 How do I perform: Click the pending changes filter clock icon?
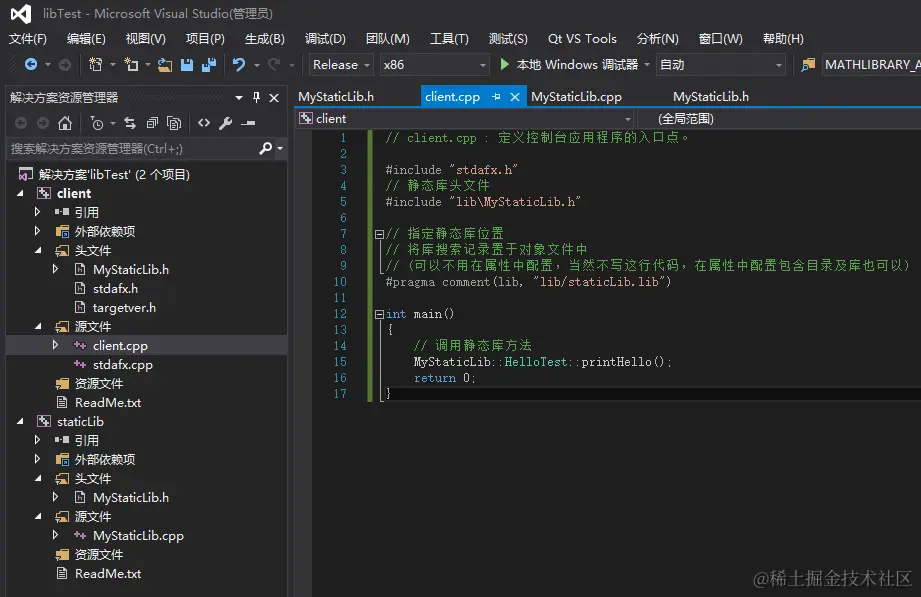97,123
